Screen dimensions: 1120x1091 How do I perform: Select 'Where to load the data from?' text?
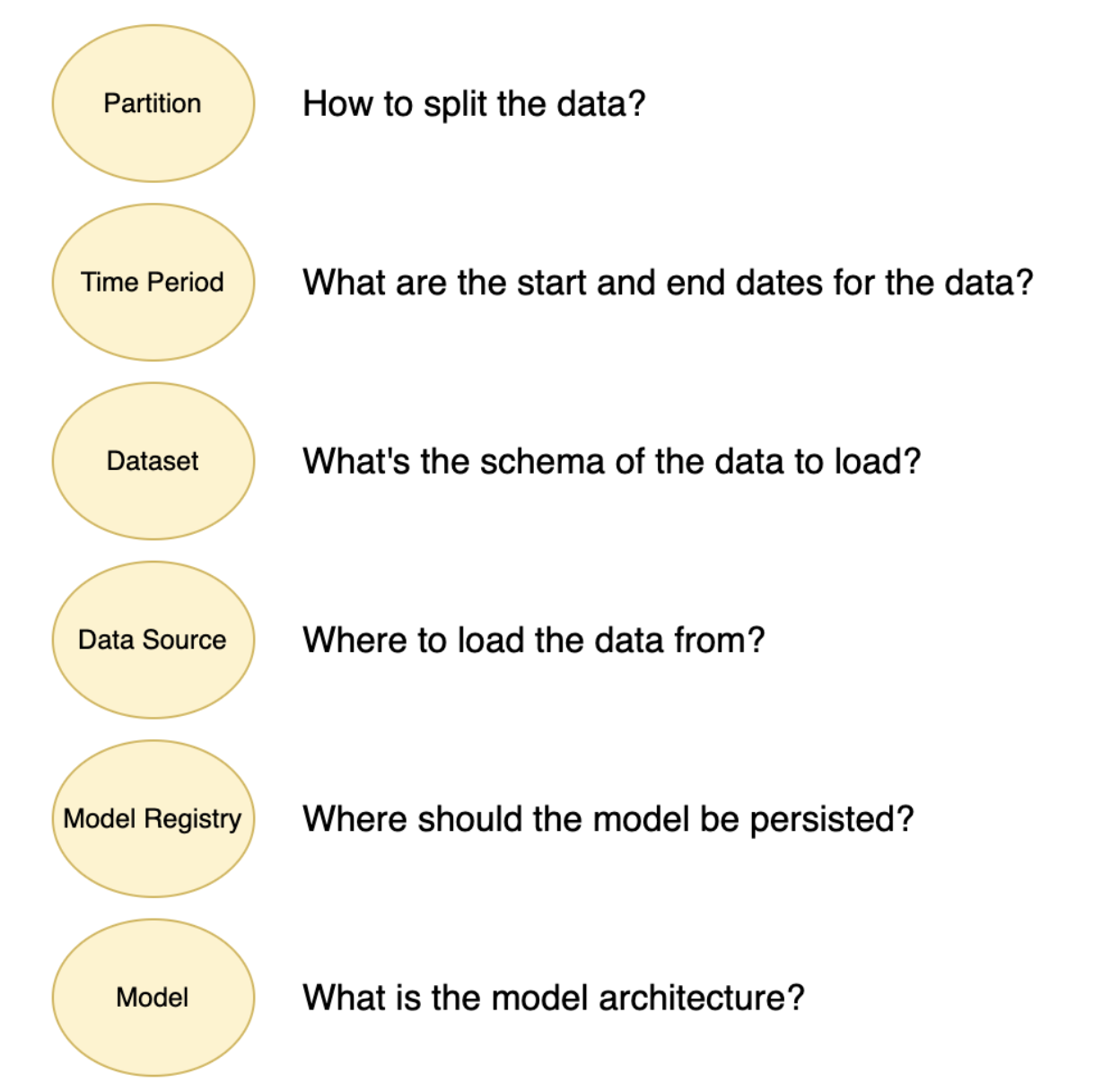point(533,641)
